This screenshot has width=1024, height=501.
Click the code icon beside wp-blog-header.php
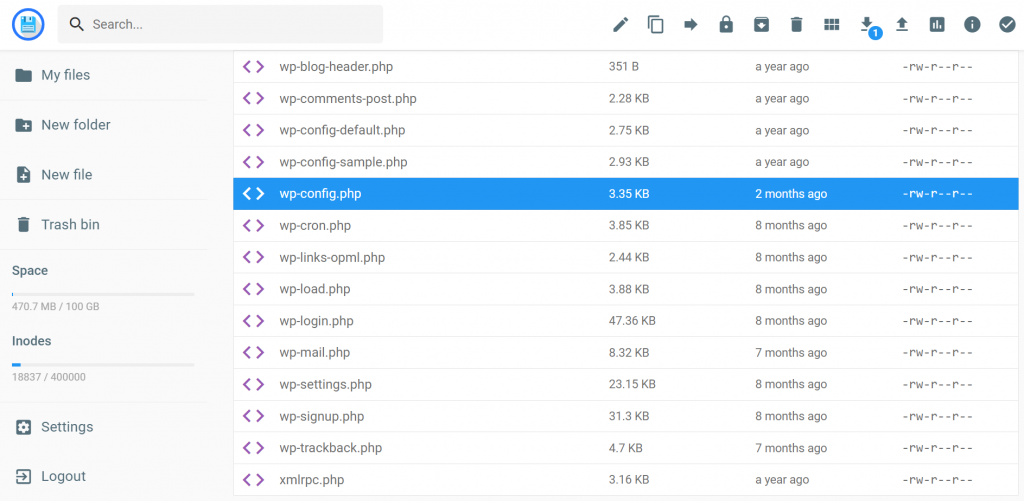tap(253, 67)
